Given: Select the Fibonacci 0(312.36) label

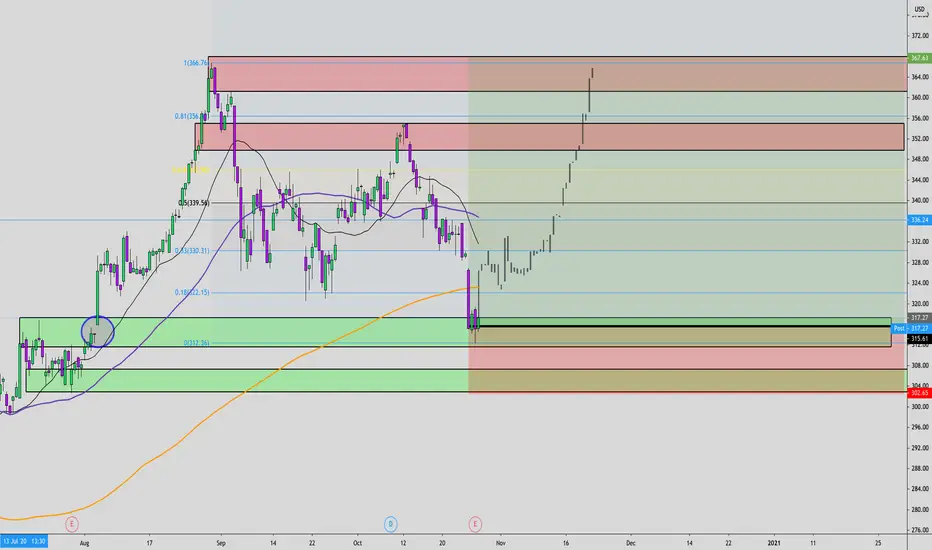Looking at the screenshot, I should (x=196, y=343).
